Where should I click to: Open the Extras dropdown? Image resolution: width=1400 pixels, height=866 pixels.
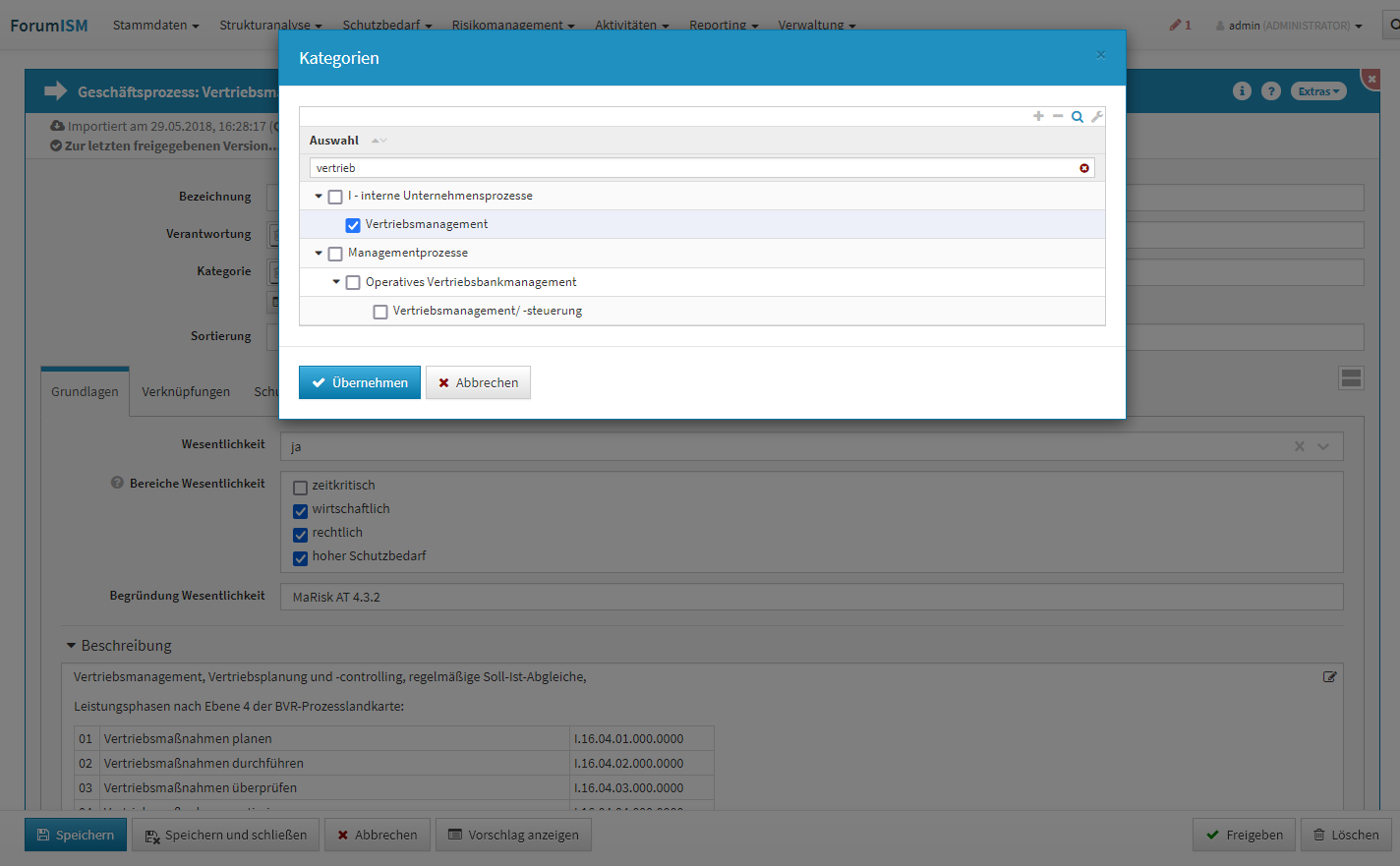[x=1317, y=91]
